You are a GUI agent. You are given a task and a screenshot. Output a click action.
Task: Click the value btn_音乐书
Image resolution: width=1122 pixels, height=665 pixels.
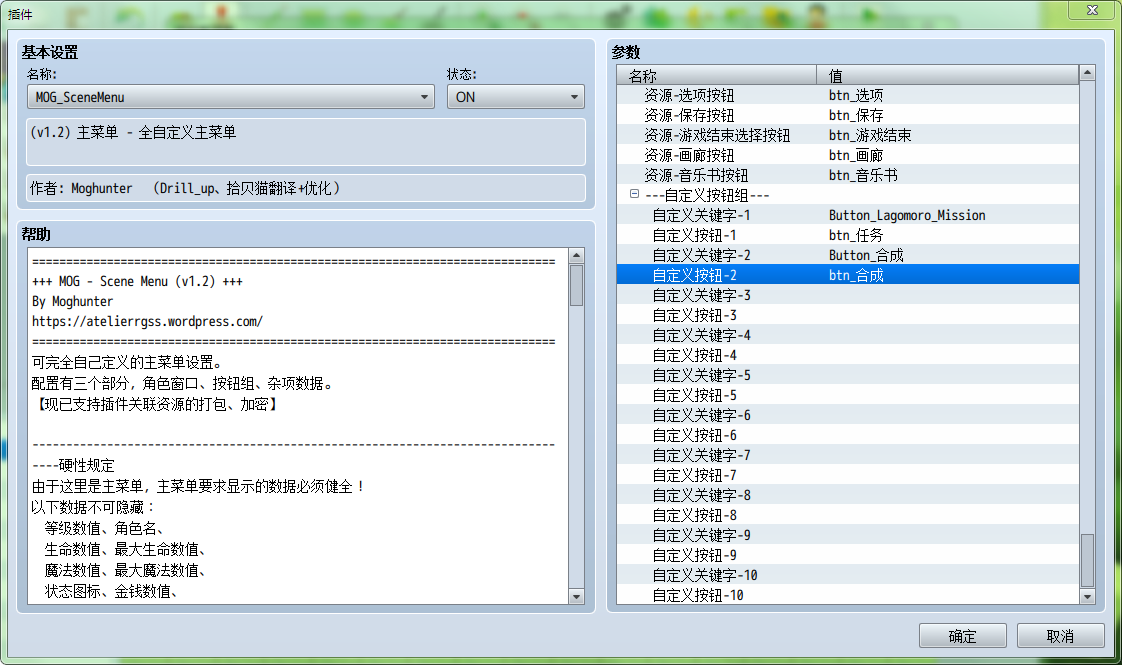(x=863, y=175)
